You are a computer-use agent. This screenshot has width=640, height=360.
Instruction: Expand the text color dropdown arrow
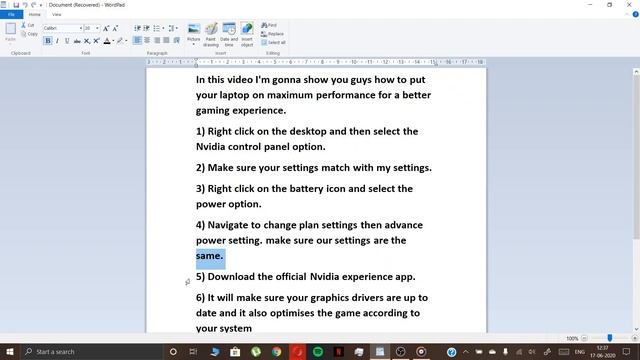pyautogui.click(x=113, y=41)
